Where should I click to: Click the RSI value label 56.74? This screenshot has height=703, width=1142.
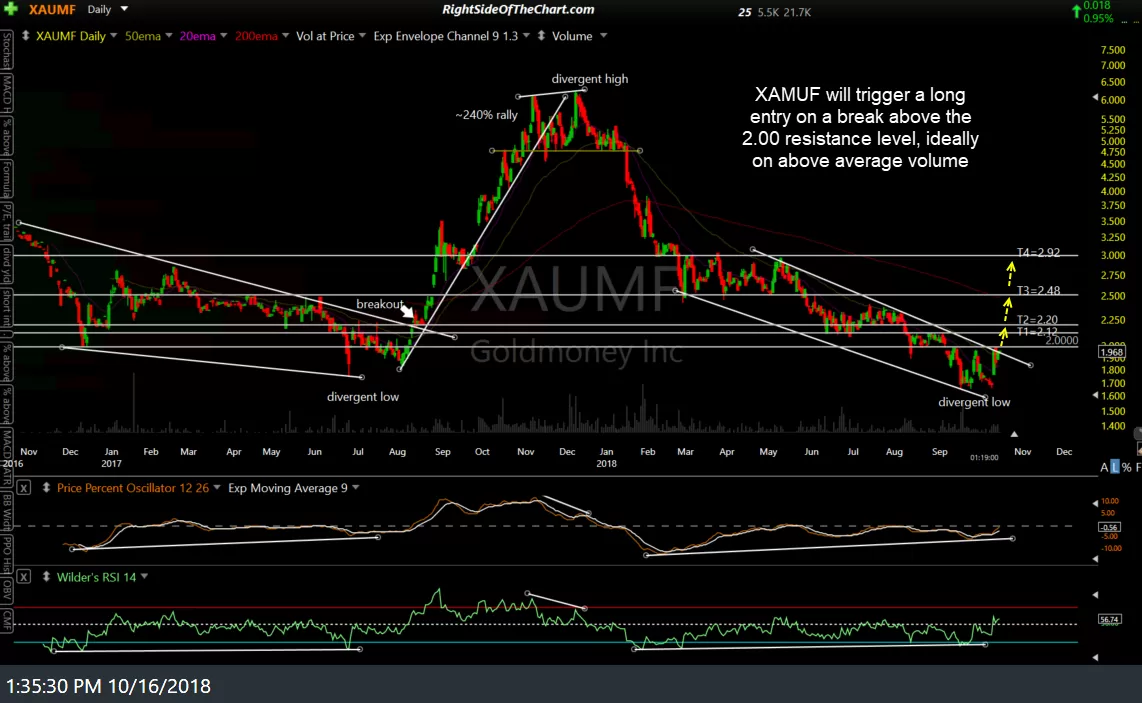point(1108,620)
